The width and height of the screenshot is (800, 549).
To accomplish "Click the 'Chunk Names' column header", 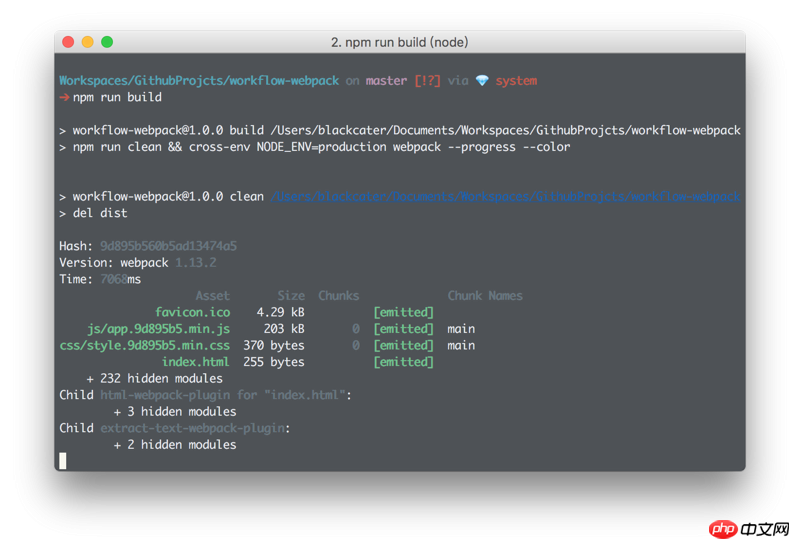I will (485, 296).
